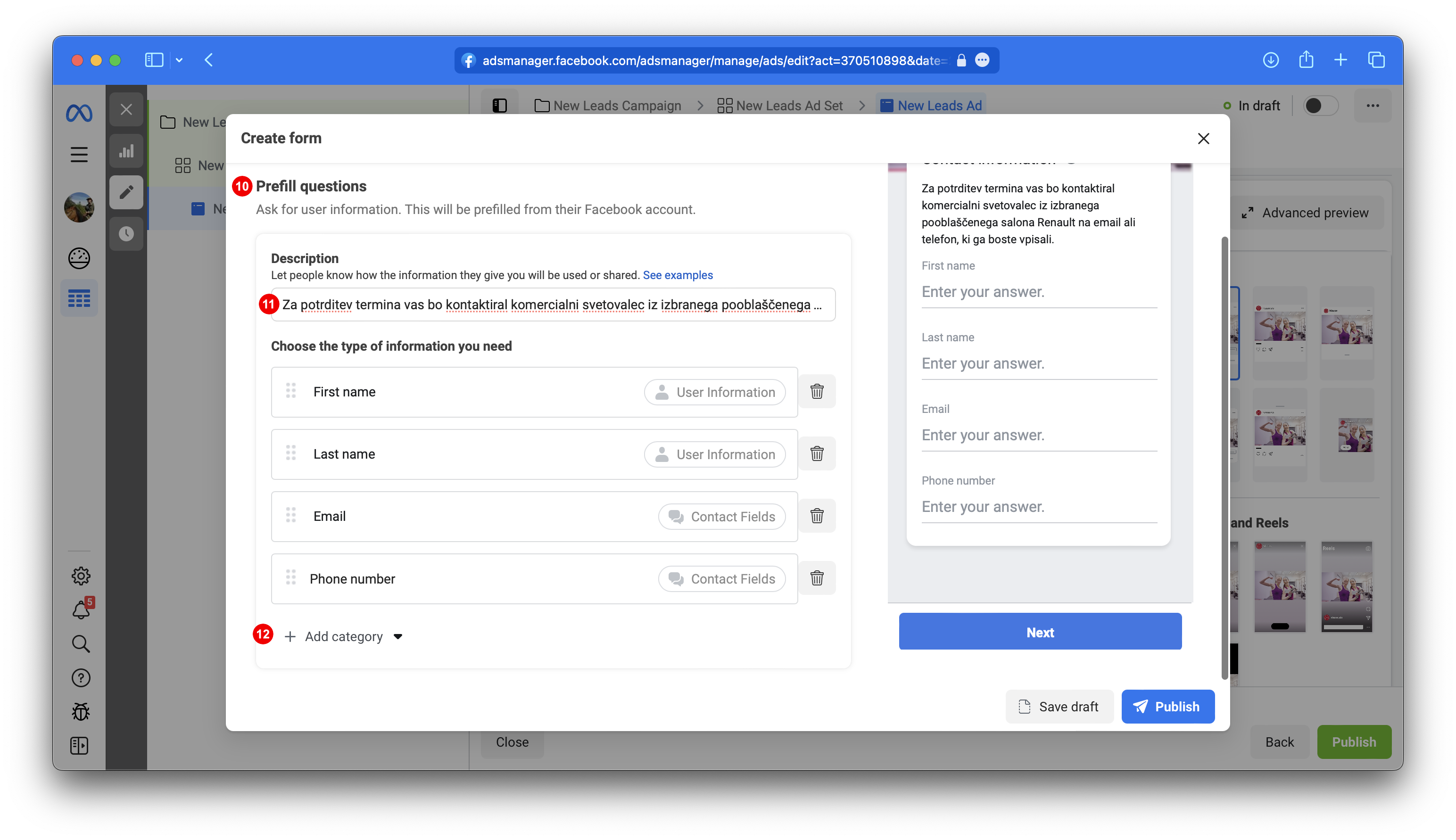Open the three-dots more options menu

[1373, 106]
